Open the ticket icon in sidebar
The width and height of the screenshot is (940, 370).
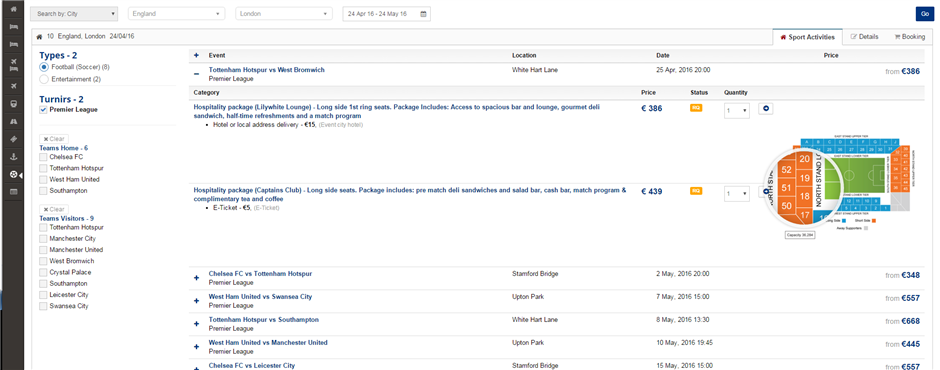point(14,139)
